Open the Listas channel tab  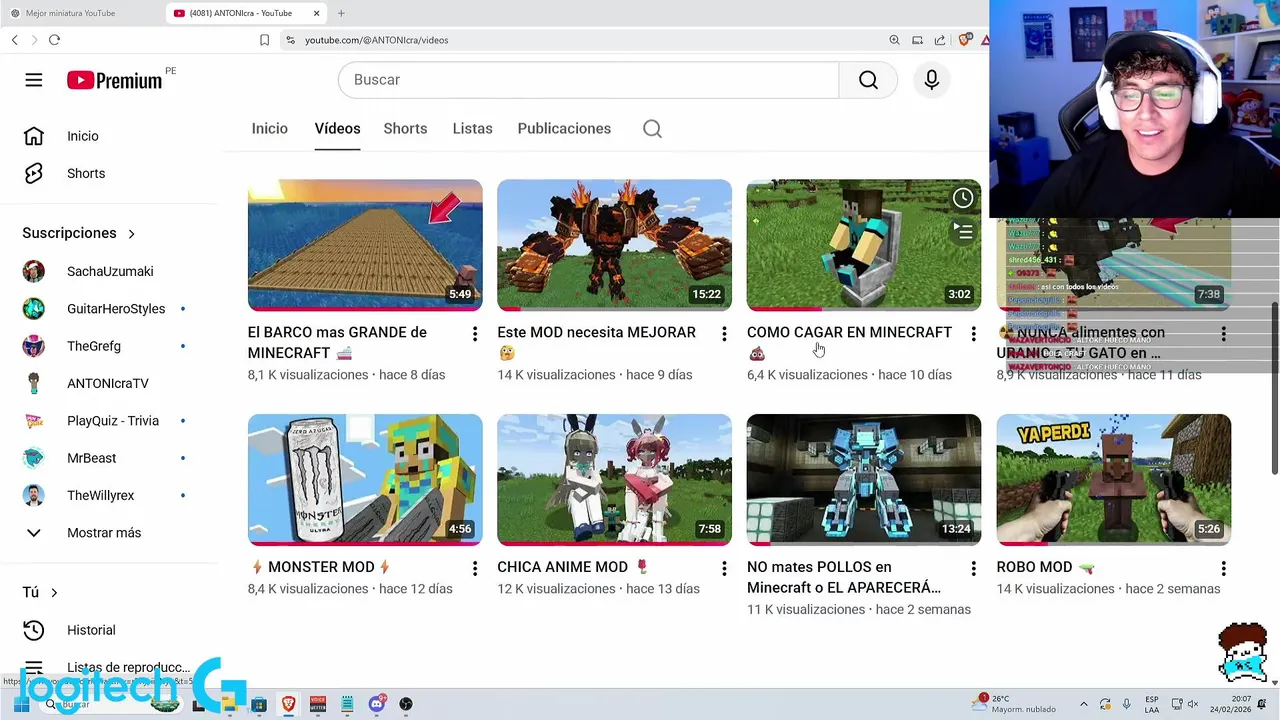[x=472, y=128]
